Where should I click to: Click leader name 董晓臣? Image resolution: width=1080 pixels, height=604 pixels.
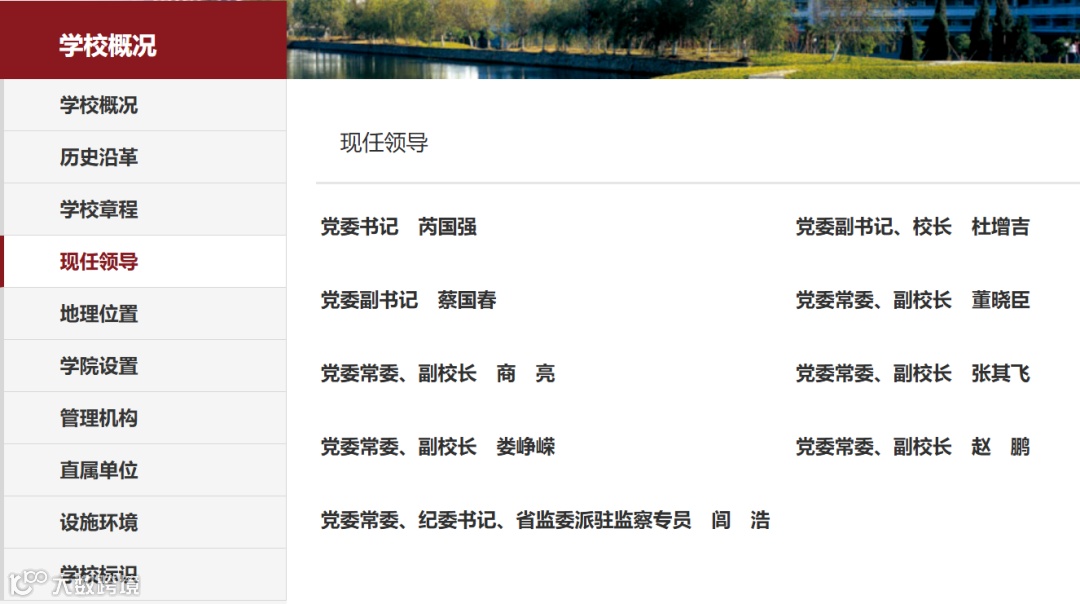tap(1000, 300)
